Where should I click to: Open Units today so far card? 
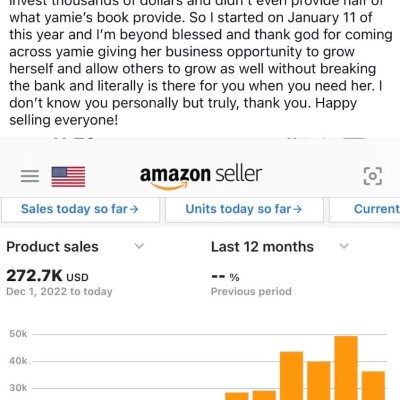[x=244, y=210]
